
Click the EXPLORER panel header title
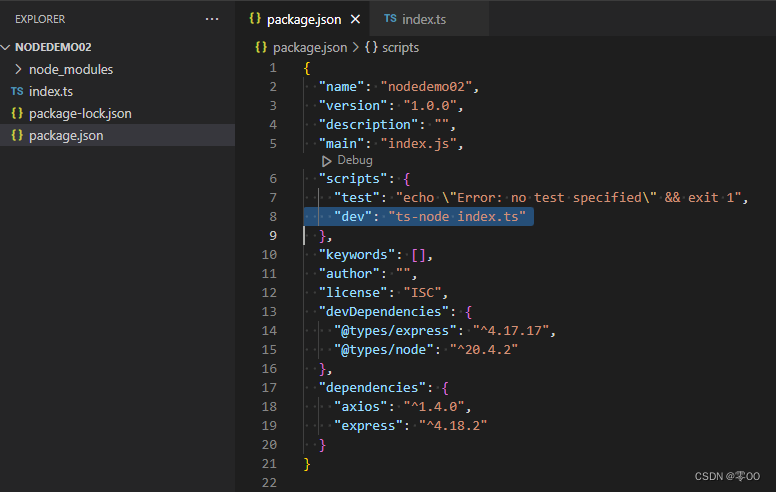pyautogui.click(x=40, y=19)
